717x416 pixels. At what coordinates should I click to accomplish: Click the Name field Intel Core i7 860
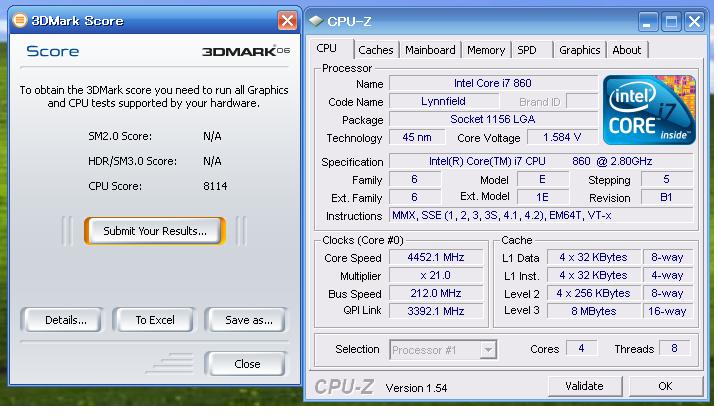[493, 83]
